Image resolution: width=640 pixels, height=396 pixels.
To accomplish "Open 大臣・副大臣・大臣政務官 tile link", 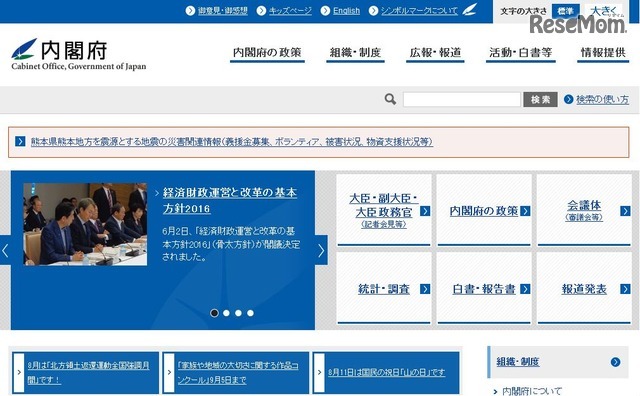I will click(x=383, y=211).
